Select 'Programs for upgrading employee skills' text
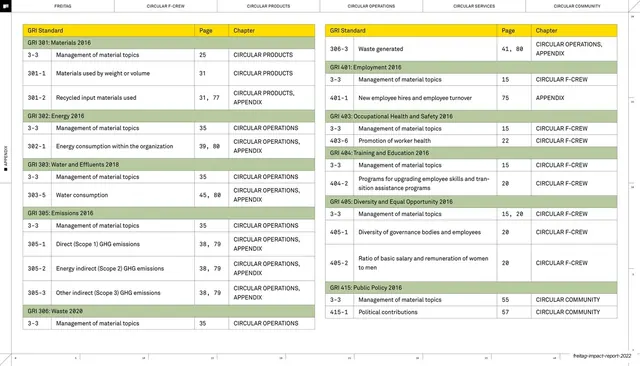Screen dimensions: 640x366 point(424,184)
